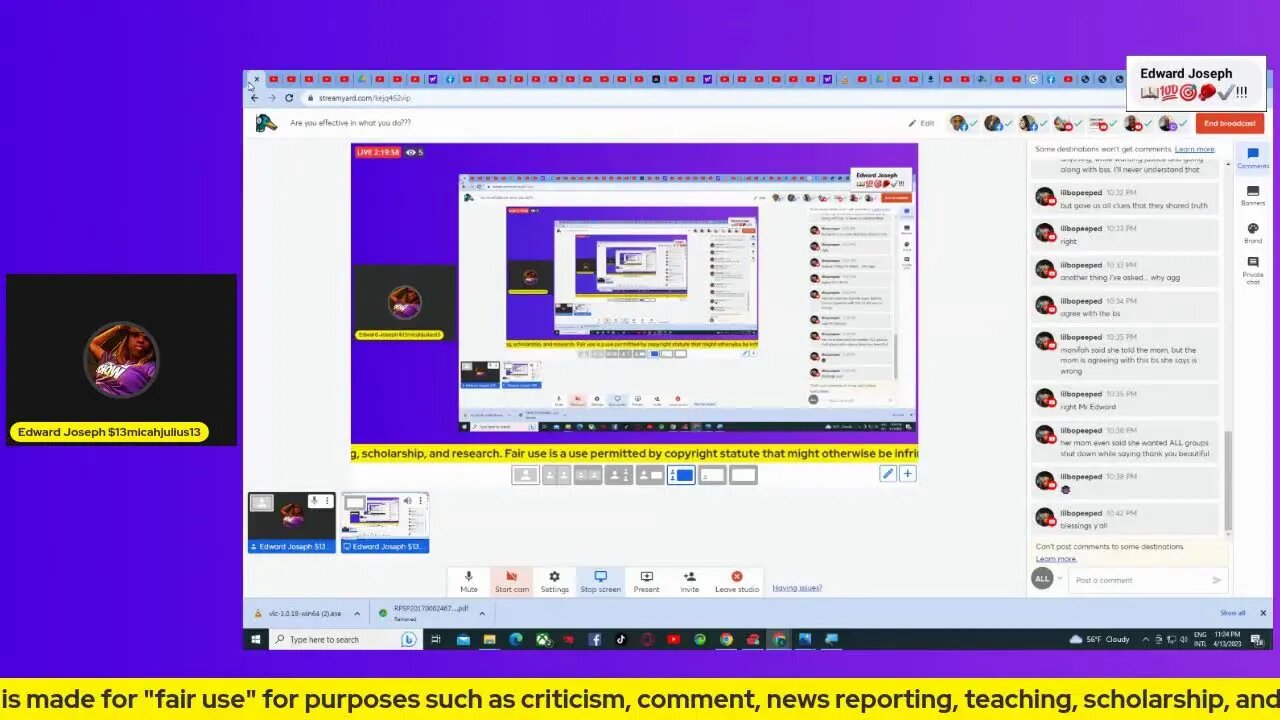Viewport: 1280px width, 720px height.
Task: Click the pencil edit layout icon
Action: [887, 474]
